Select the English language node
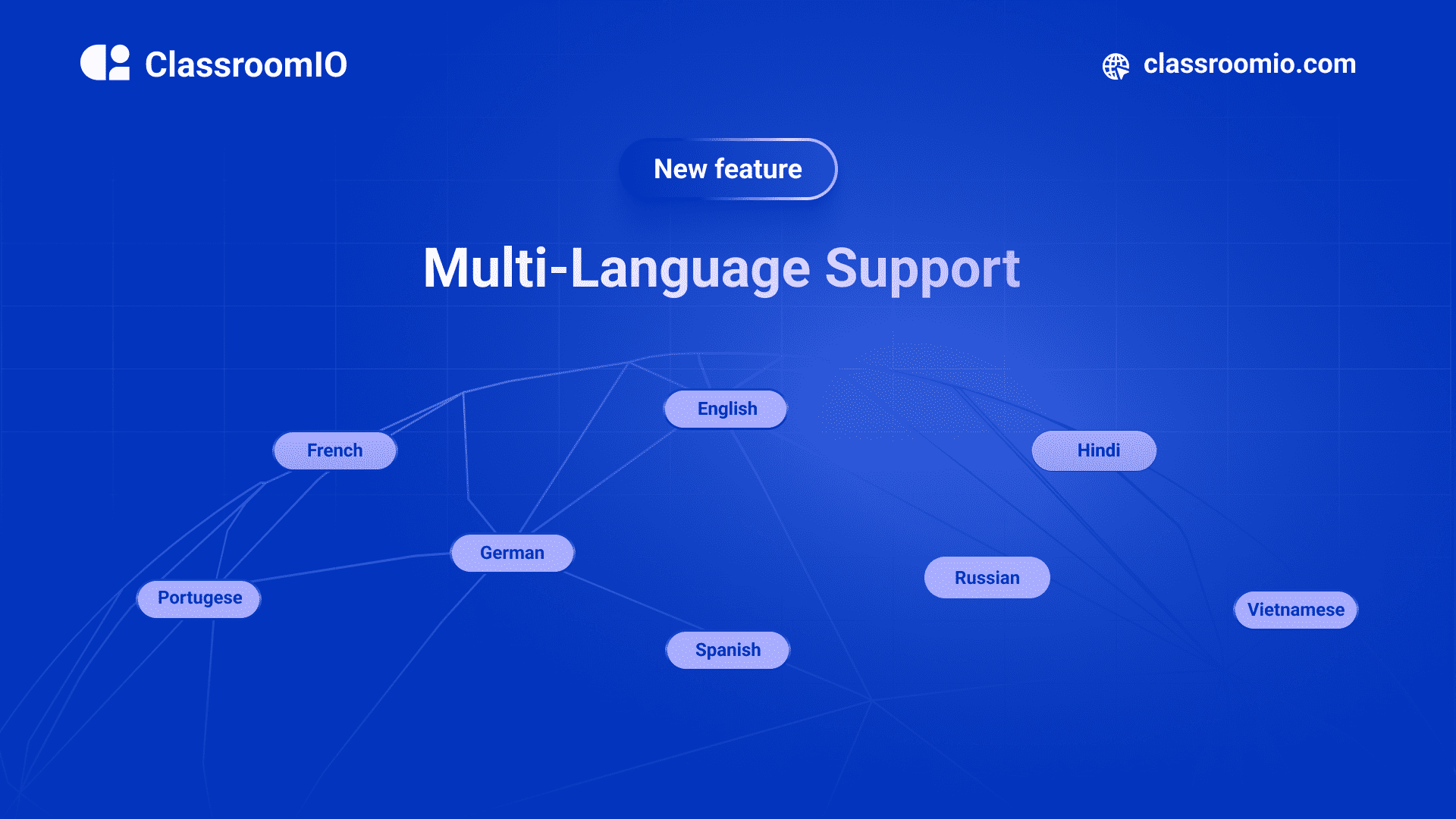Viewport: 1456px width, 819px height. pyautogui.click(x=727, y=408)
